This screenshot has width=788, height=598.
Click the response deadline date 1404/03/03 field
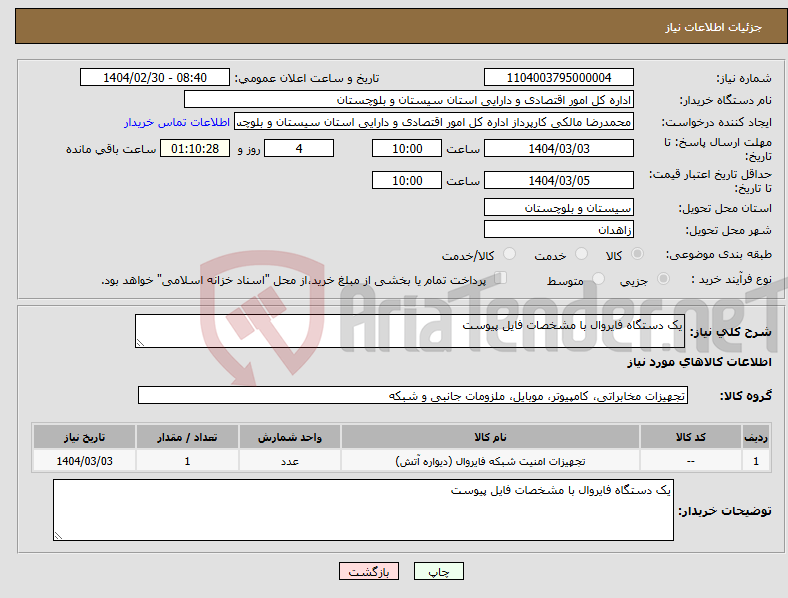[x=559, y=148]
